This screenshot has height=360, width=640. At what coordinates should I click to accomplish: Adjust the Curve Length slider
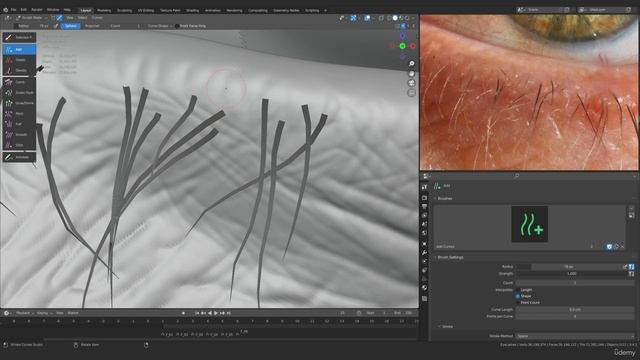click(x=575, y=309)
